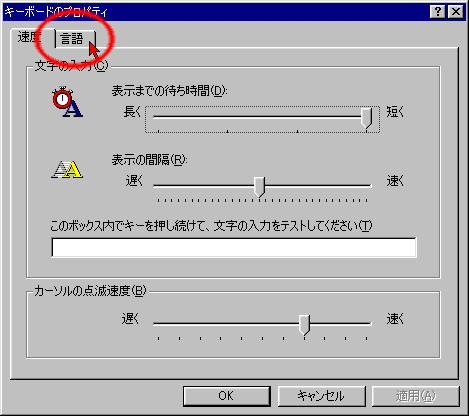Image resolution: width=469 pixels, height=416 pixels.
Task: Click 長く end of delay slider
Action: [132, 112]
